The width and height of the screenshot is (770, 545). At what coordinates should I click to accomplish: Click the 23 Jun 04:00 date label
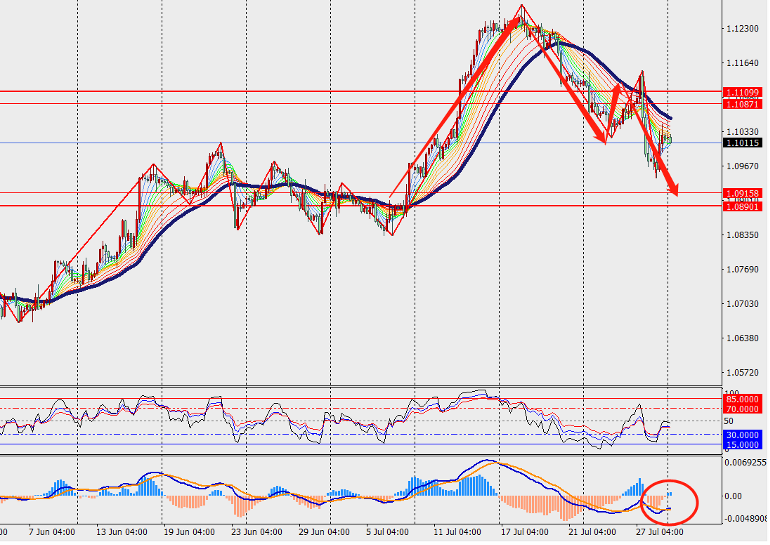[x=256, y=532]
